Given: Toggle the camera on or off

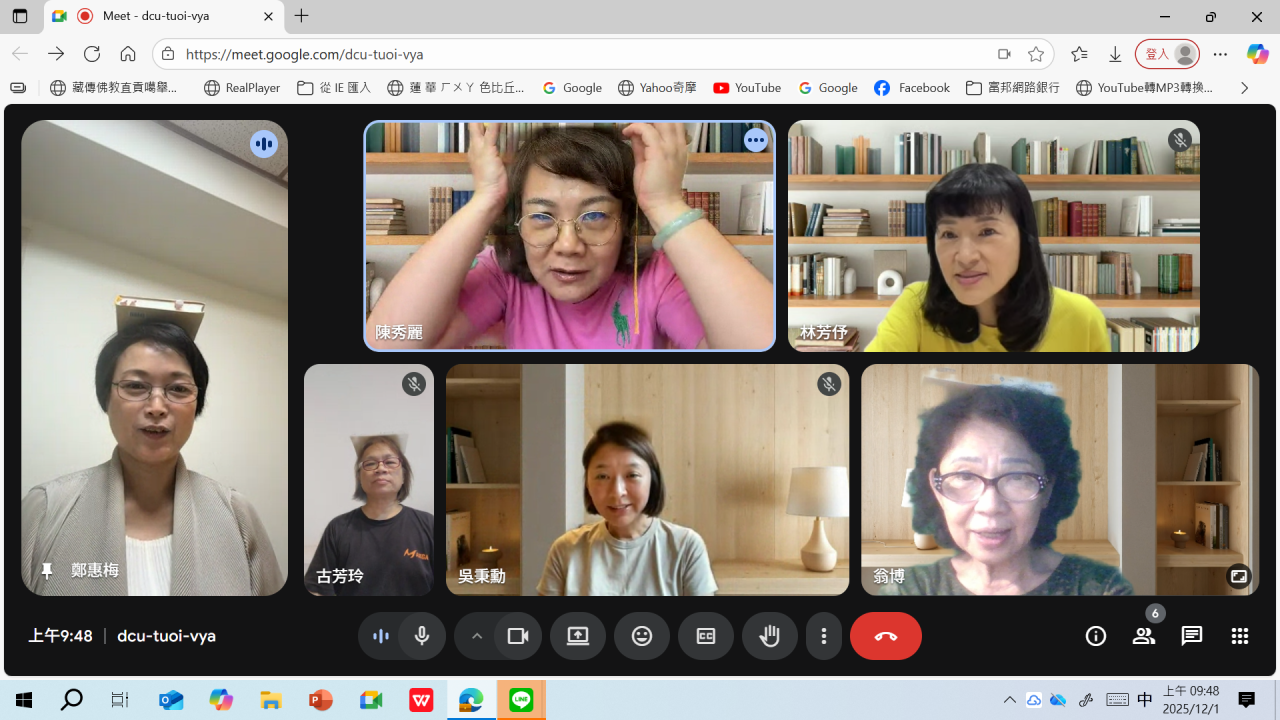Looking at the screenshot, I should click(518, 636).
